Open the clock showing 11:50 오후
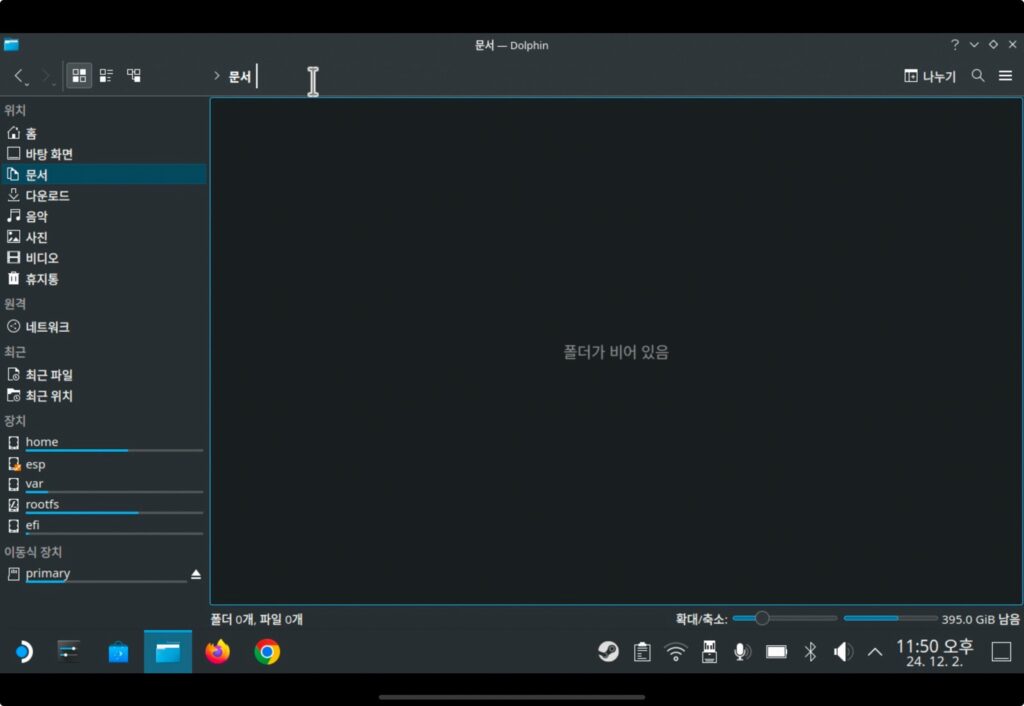The height and width of the screenshot is (706, 1024). (935, 652)
